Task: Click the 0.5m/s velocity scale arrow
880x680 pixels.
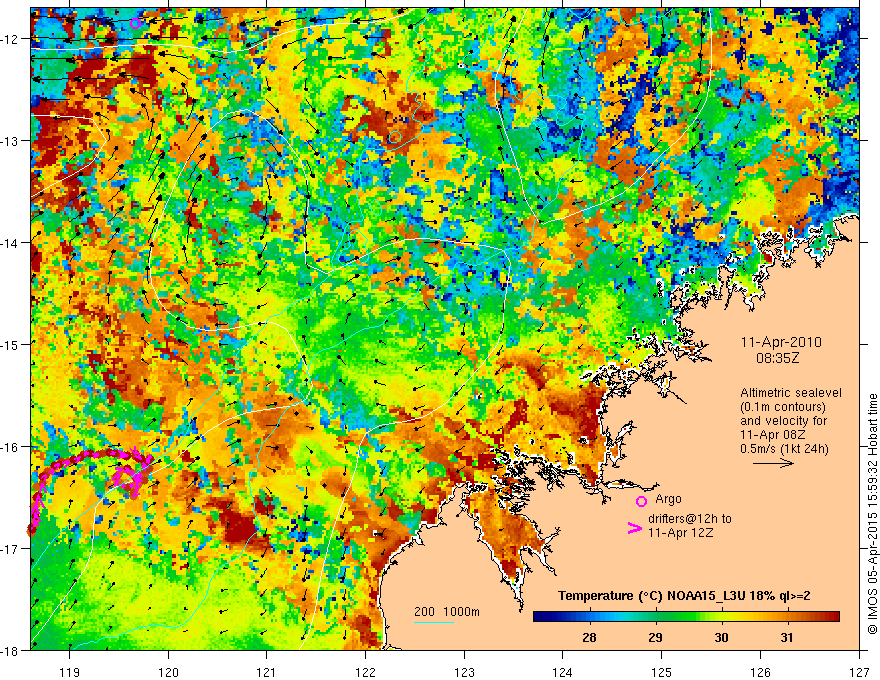Action: (x=773, y=463)
